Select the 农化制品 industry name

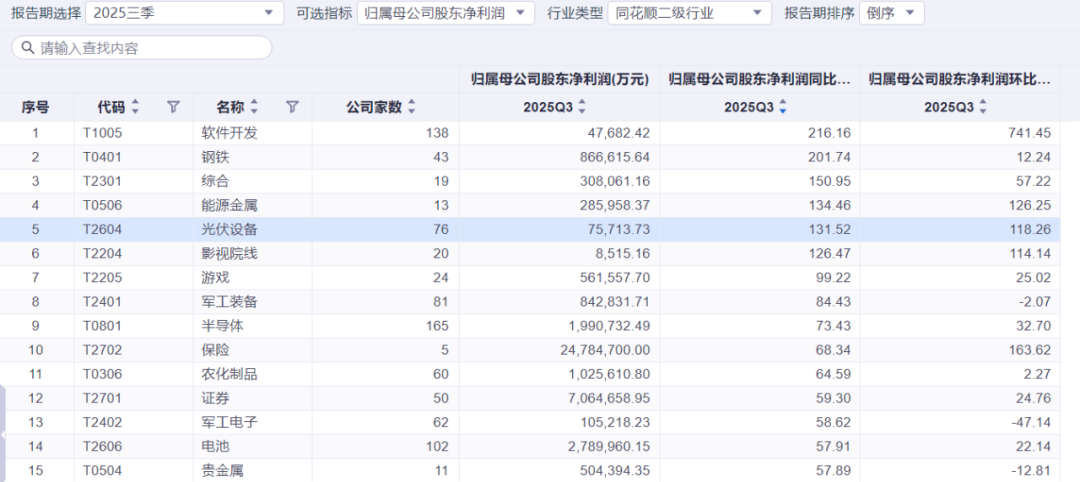coord(229,375)
